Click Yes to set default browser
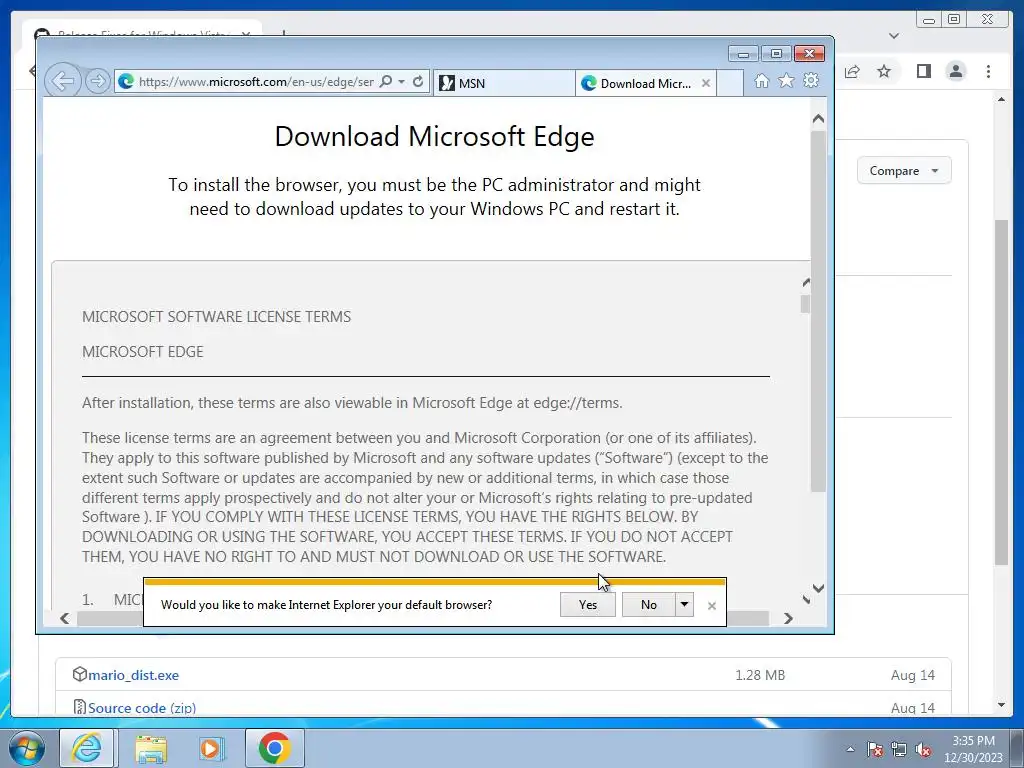This screenshot has height=768, width=1024. [588, 605]
